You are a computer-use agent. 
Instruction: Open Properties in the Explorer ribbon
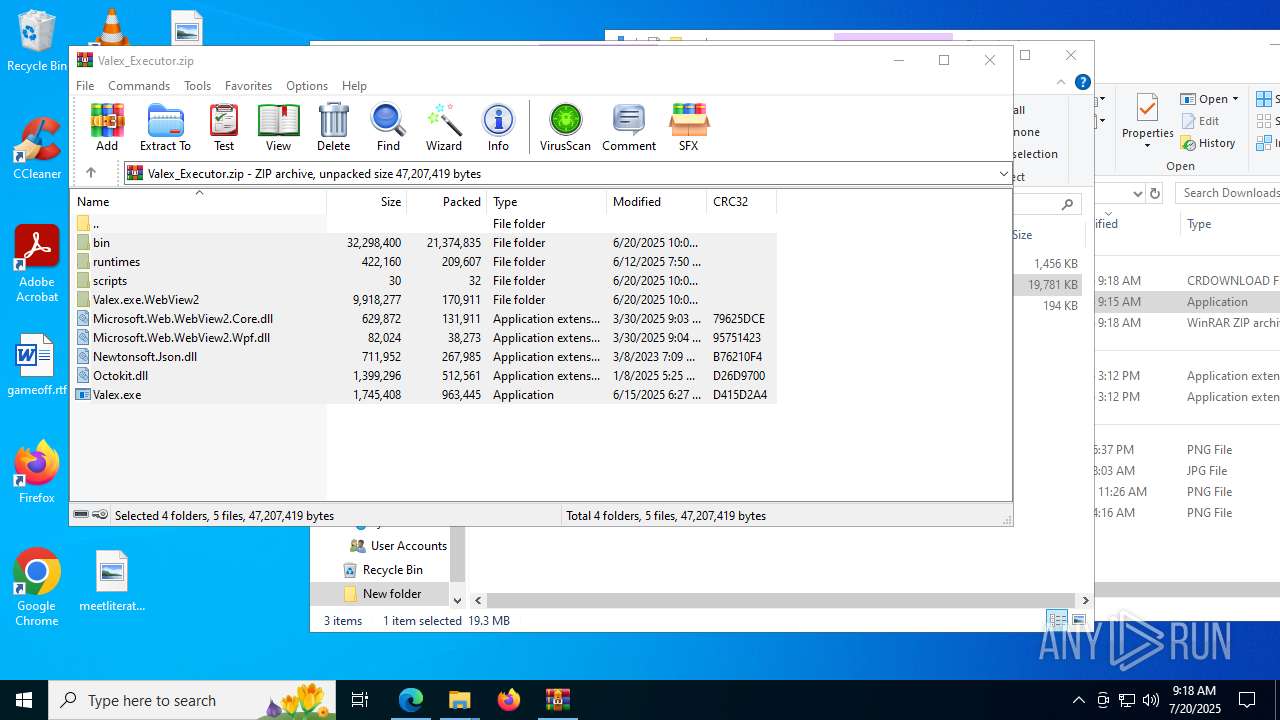(1147, 120)
